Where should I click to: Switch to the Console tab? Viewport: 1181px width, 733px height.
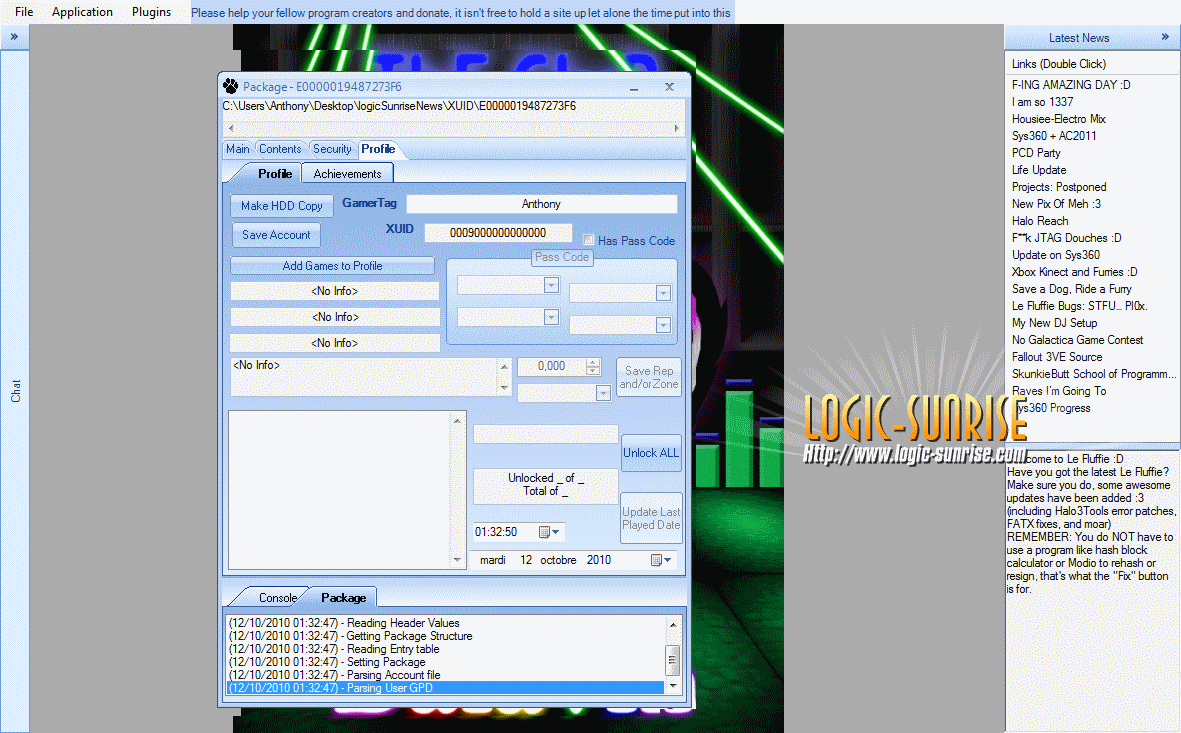278,597
